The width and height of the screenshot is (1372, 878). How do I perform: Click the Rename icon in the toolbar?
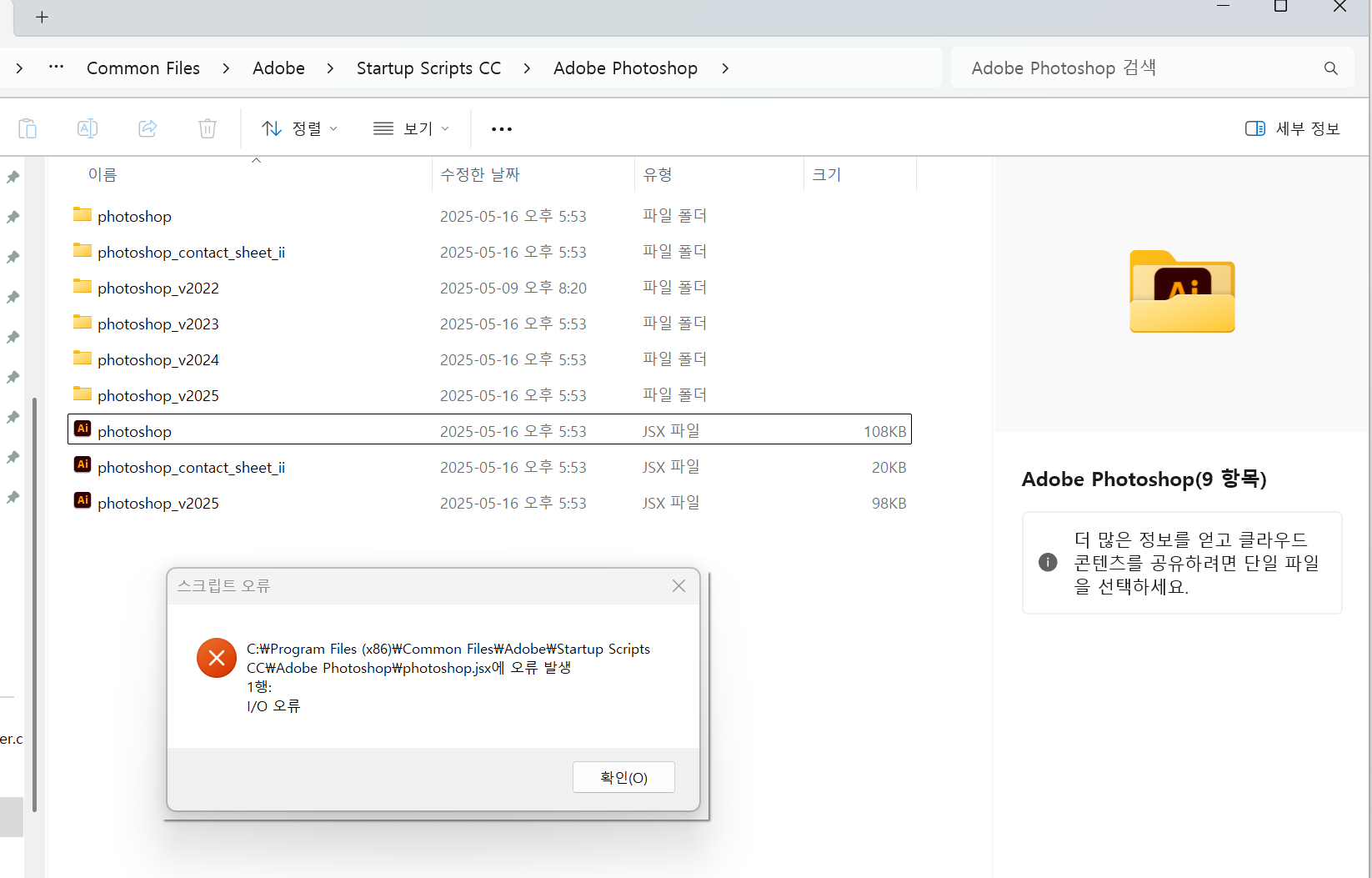tap(87, 128)
